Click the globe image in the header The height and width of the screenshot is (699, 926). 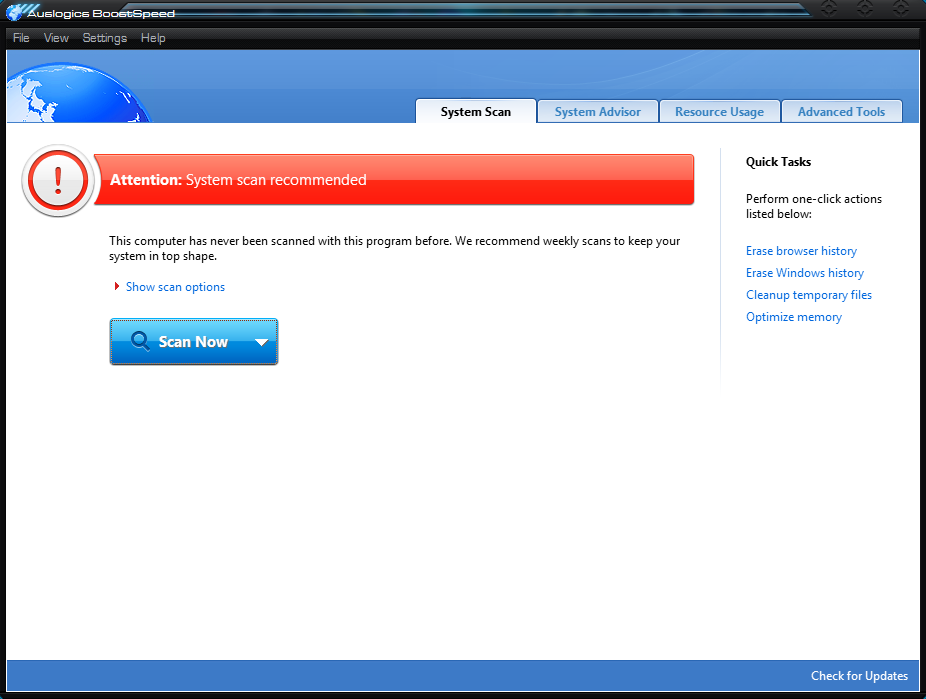(x=78, y=93)
